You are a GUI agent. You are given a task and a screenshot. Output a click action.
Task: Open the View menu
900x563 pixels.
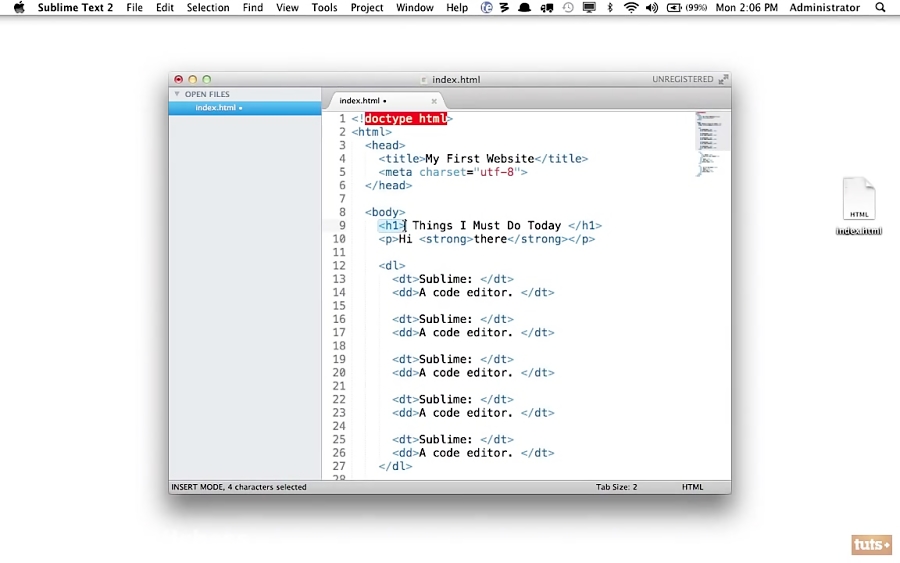pos(287,7)
